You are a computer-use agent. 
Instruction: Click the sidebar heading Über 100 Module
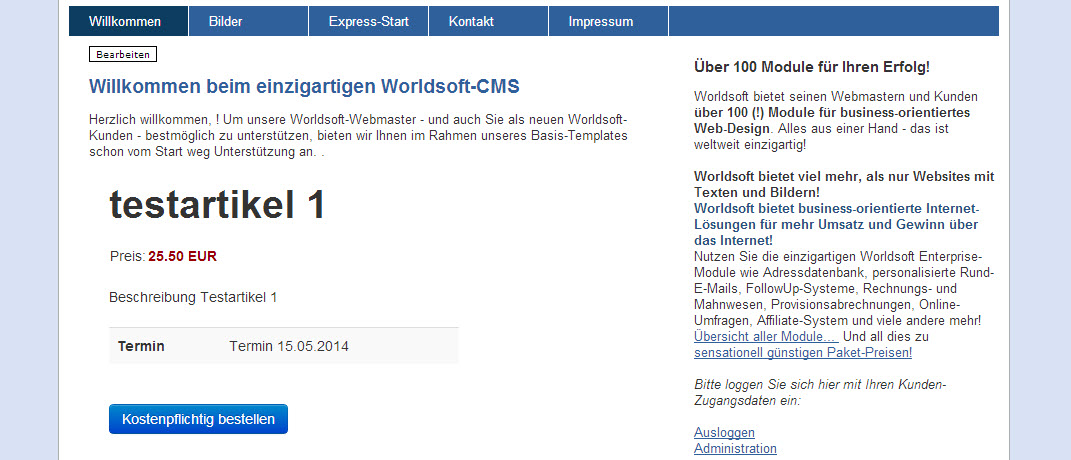click(x=811, y=67)
